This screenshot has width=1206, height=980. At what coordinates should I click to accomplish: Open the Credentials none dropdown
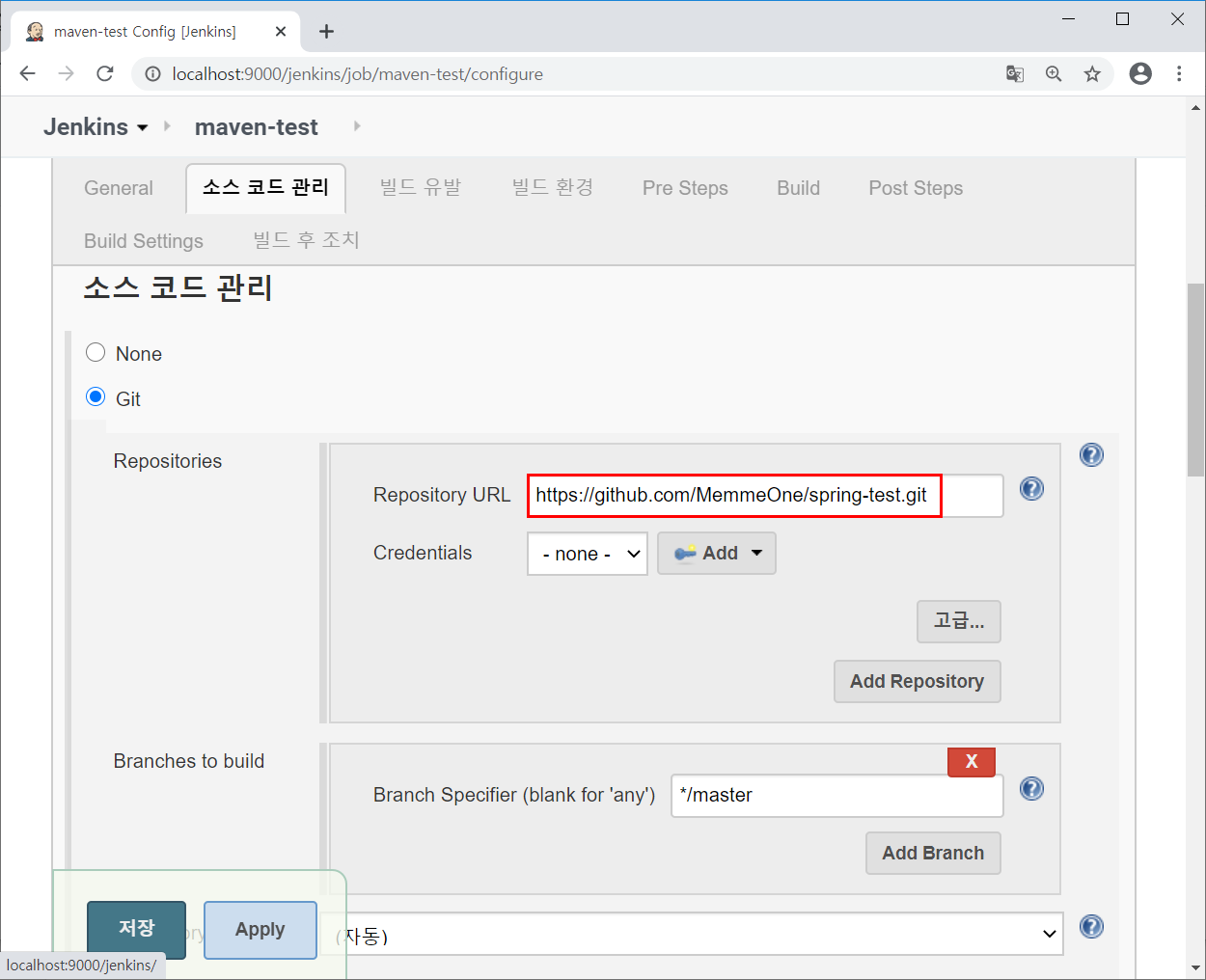pos(588,554)
